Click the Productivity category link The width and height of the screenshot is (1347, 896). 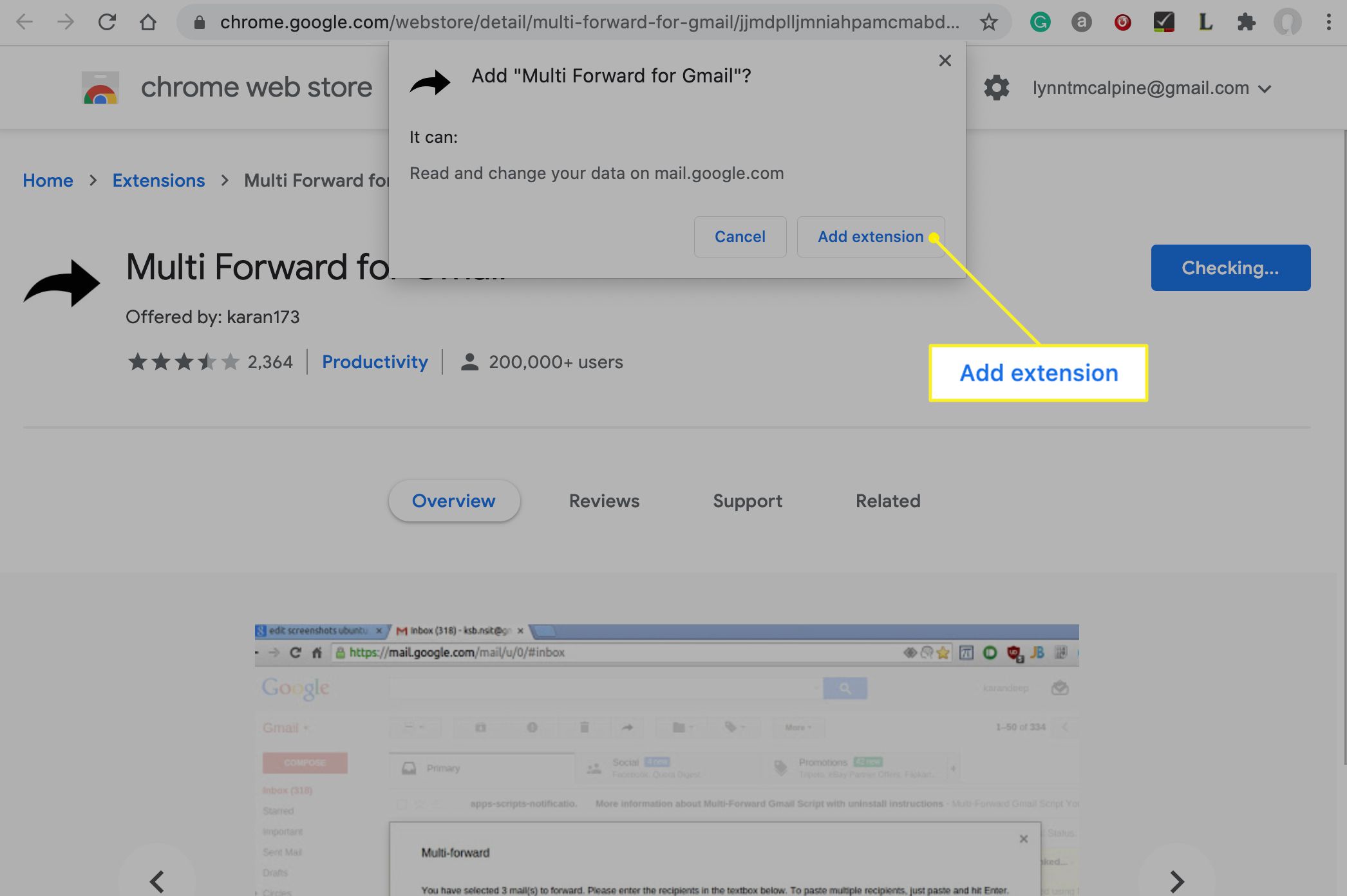[x=375, y=361]
